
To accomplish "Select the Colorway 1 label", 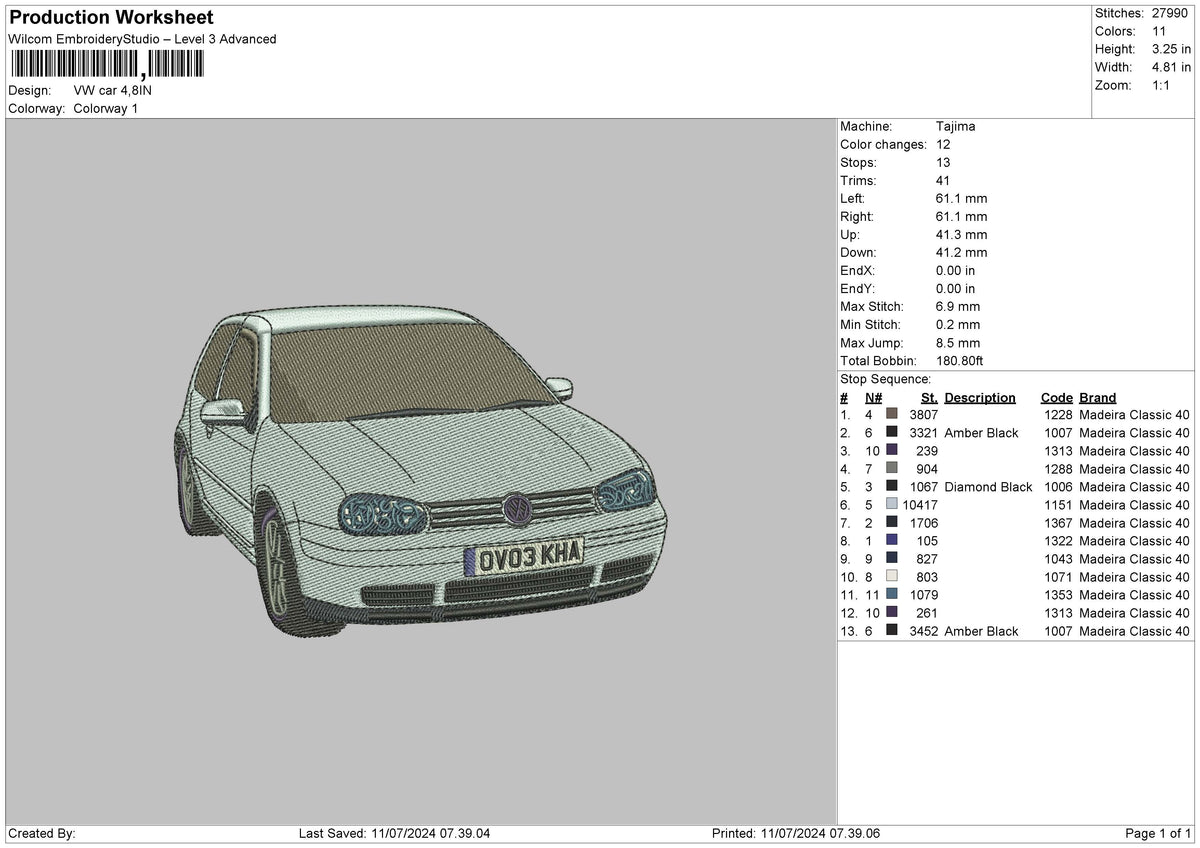I will [108, 108].
